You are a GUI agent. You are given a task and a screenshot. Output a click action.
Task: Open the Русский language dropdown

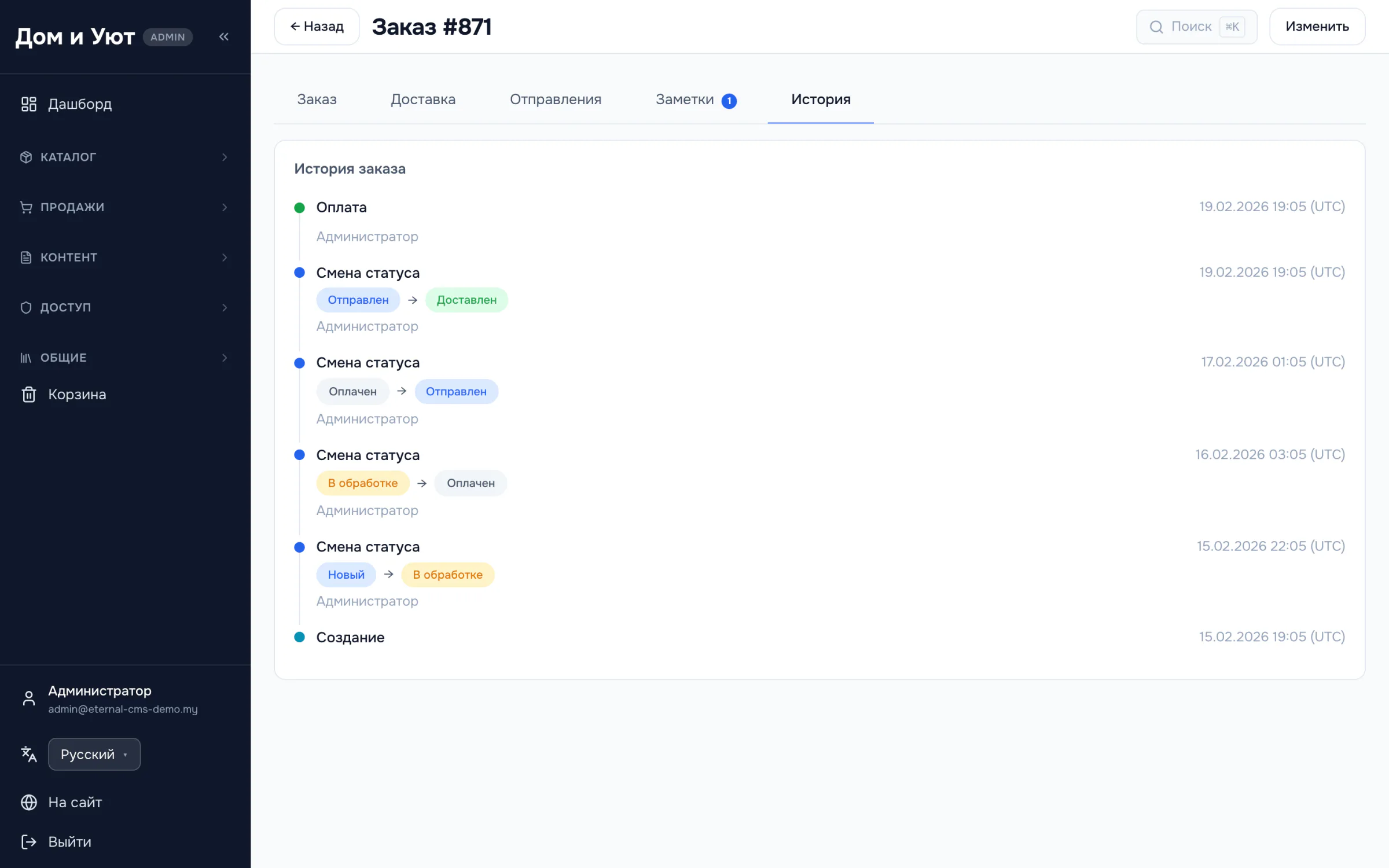click(x=94, y=754)
